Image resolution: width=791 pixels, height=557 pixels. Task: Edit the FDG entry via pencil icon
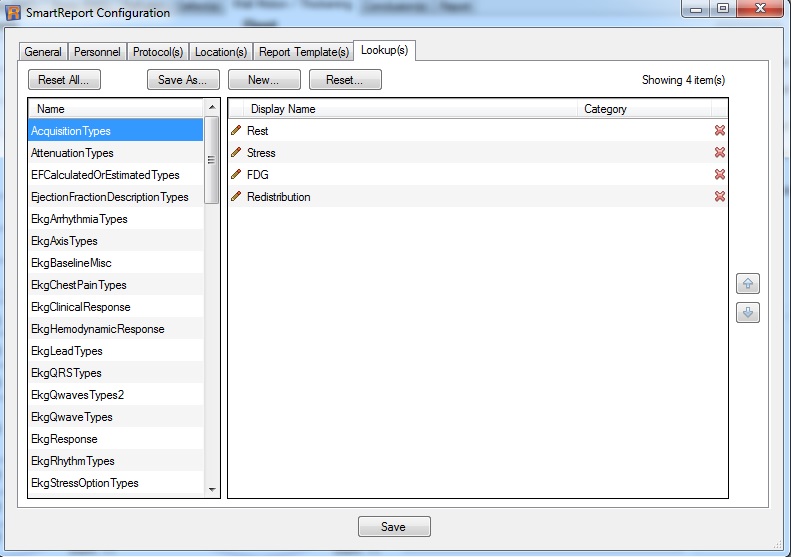236,175
